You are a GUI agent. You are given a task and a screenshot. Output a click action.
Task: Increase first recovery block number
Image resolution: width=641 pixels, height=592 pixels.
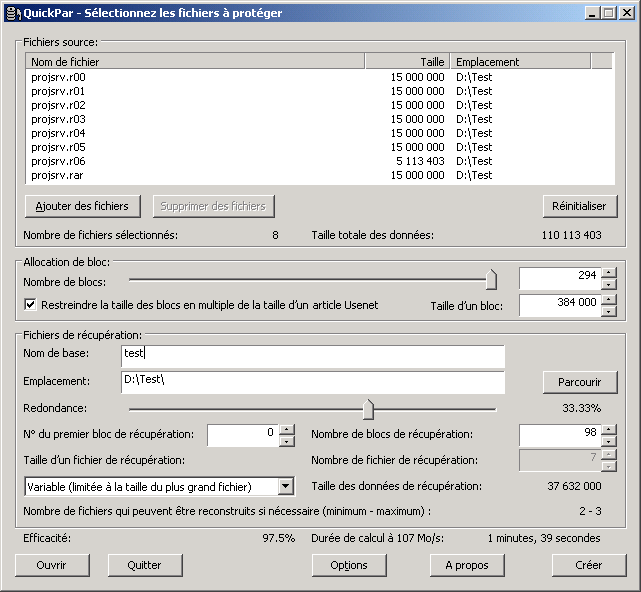(x=287, y=430)
